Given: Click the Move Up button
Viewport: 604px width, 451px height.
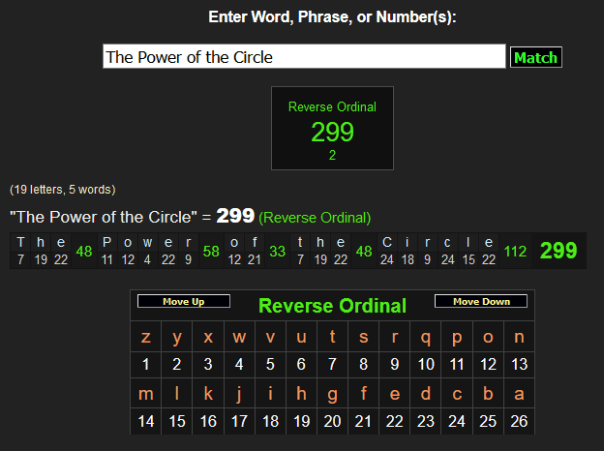Looking at the screenshot, I should tap(183, 301).
